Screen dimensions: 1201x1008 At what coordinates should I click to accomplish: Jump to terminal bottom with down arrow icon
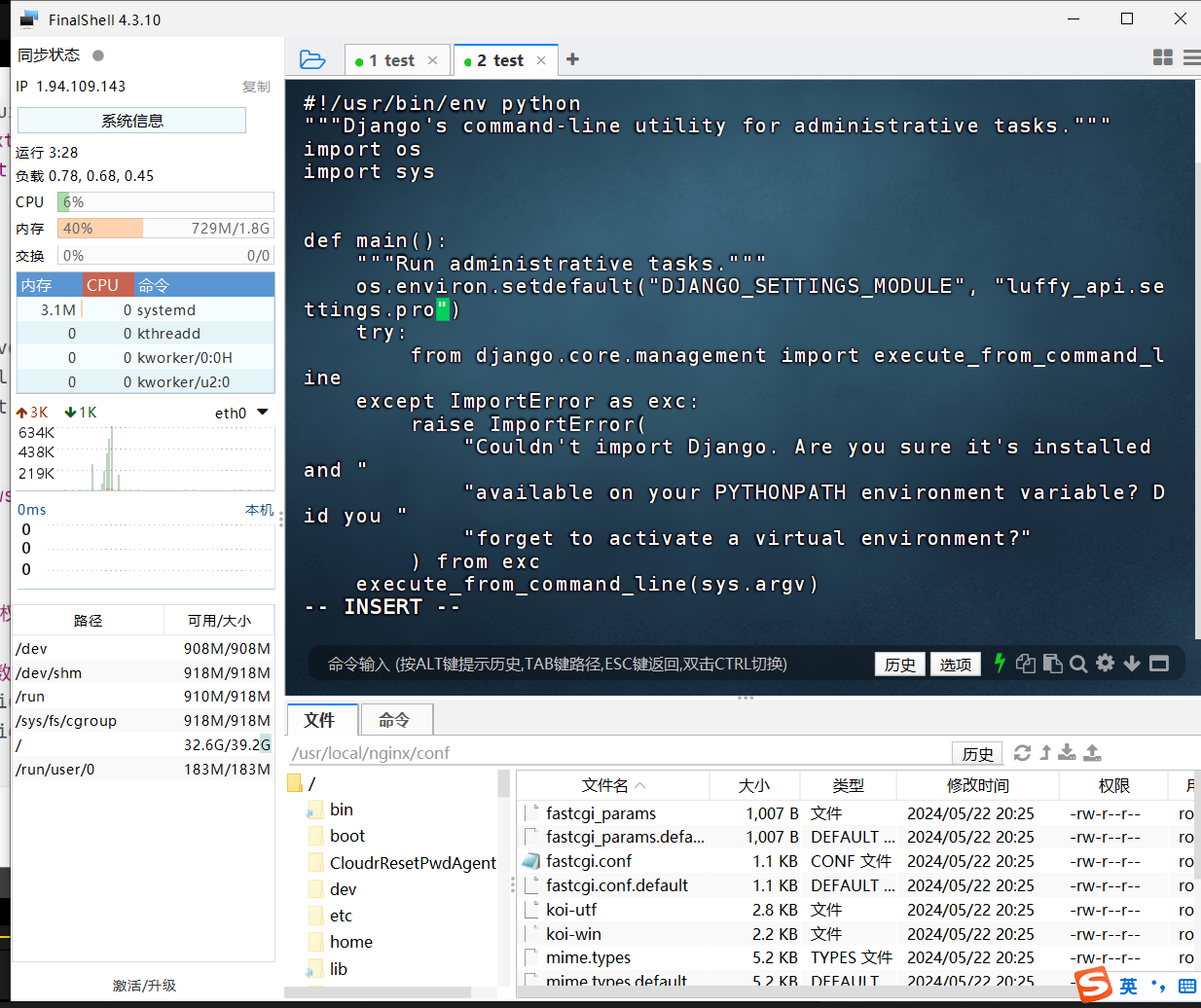point(1132,664)
